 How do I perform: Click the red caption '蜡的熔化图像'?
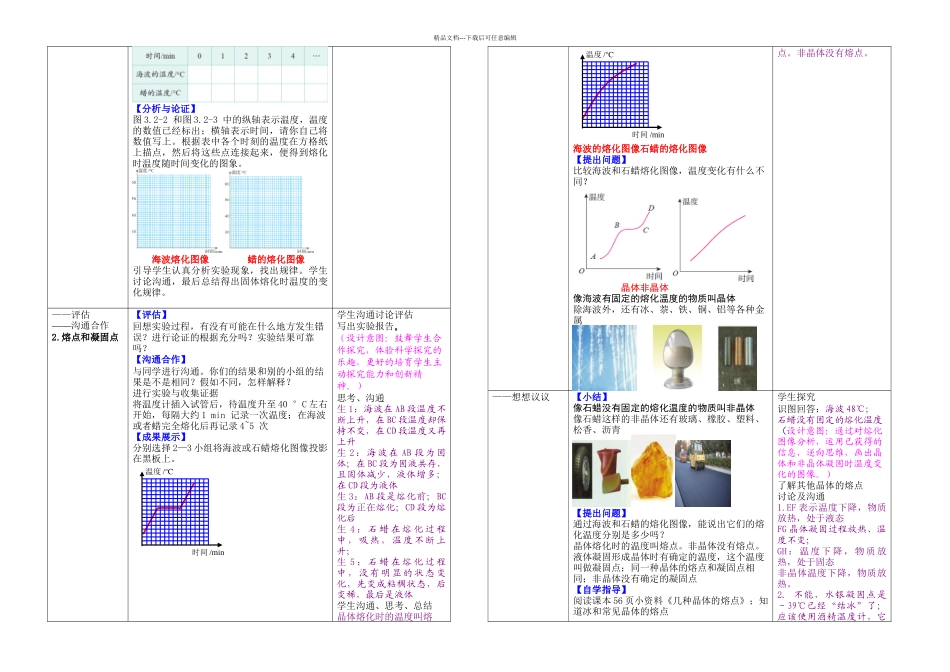276,259
